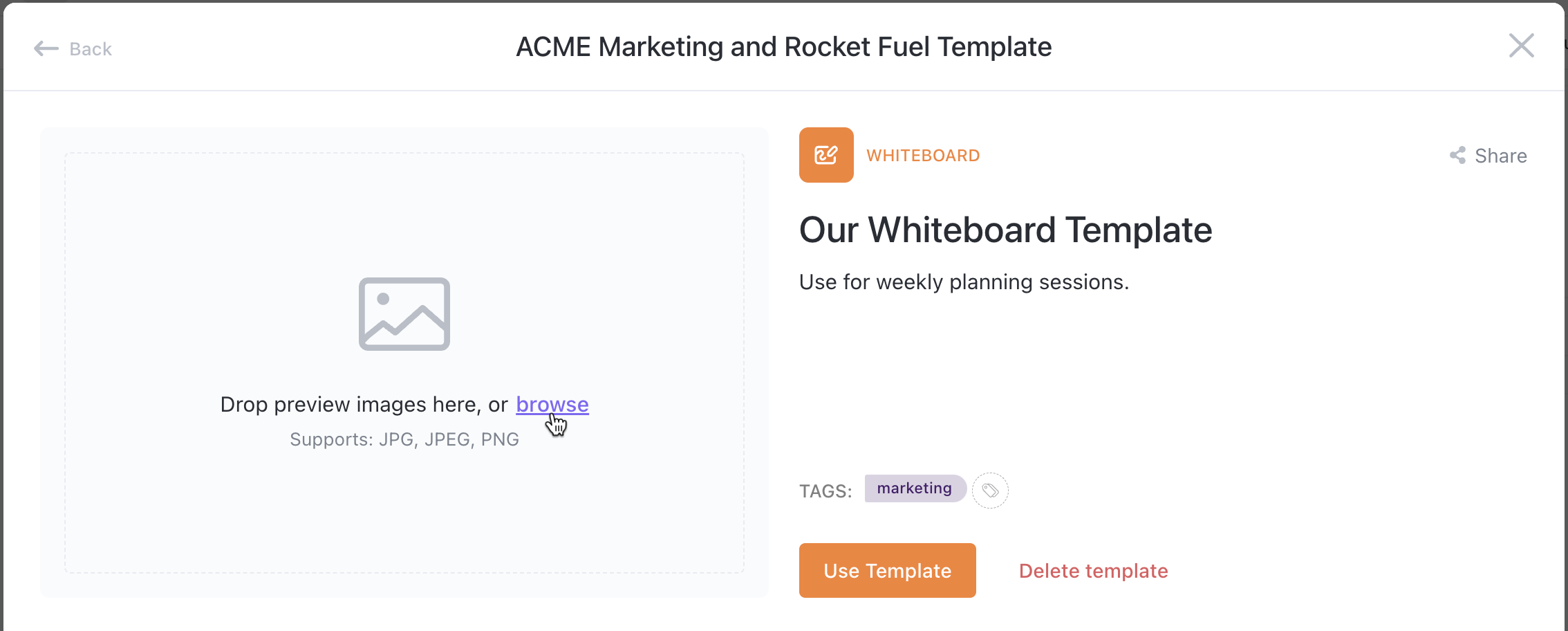Click the image placeholder icon in preview area
1568x631 pixels.
[404, 315]
